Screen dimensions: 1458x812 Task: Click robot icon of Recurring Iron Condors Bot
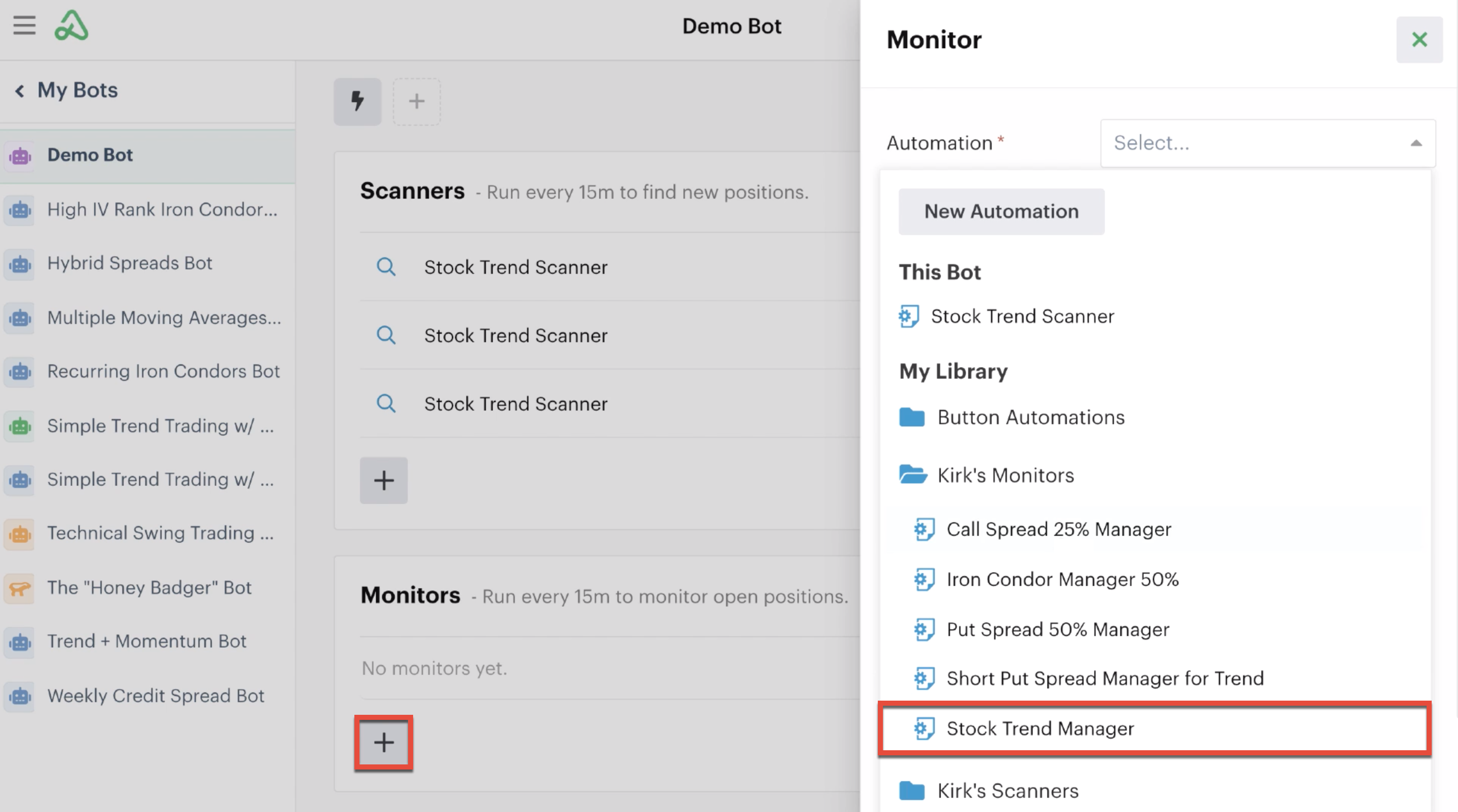pyautogui.click(x=20, y=372)
